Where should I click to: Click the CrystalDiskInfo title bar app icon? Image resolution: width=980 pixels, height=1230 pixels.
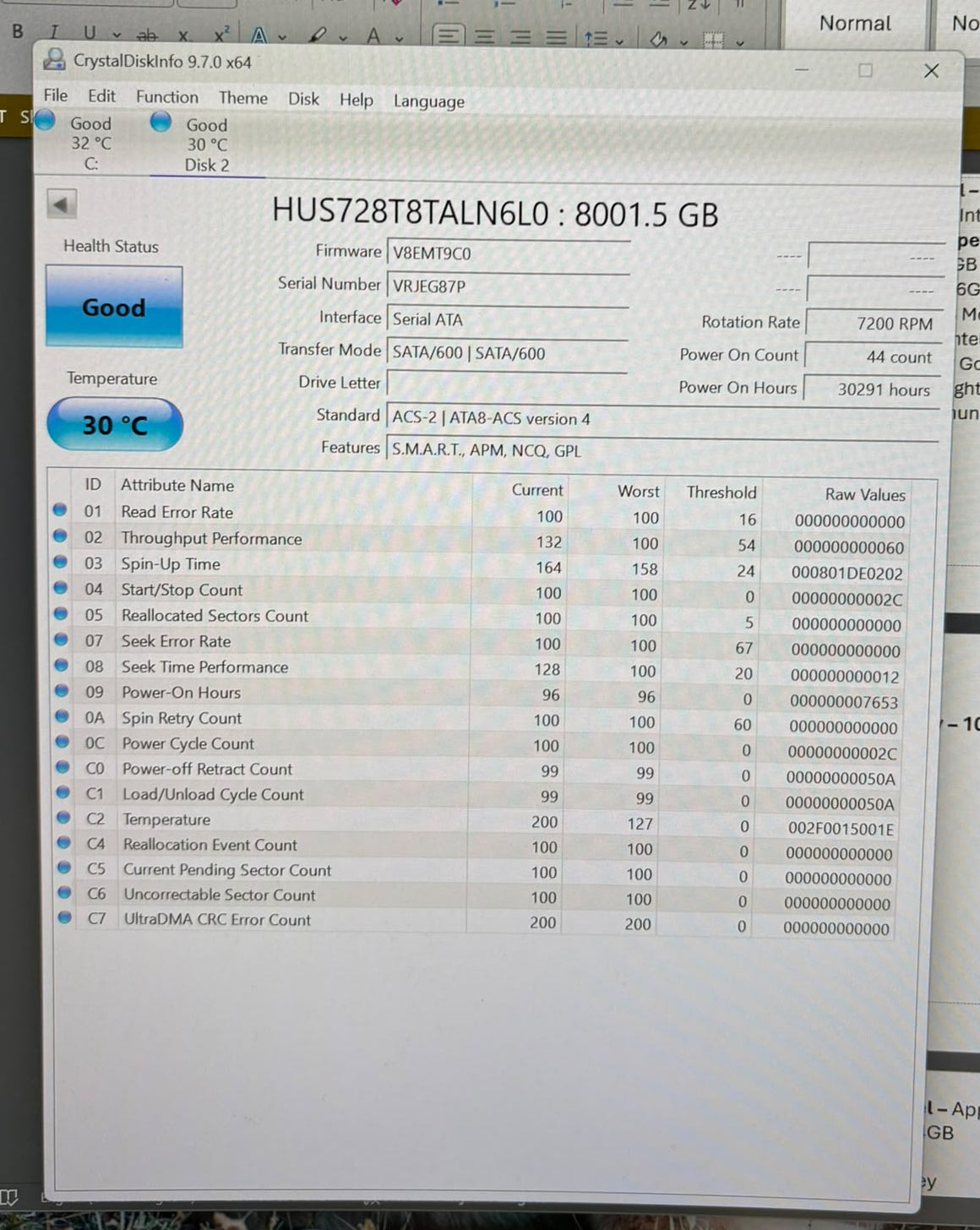(x=55, y=59)
